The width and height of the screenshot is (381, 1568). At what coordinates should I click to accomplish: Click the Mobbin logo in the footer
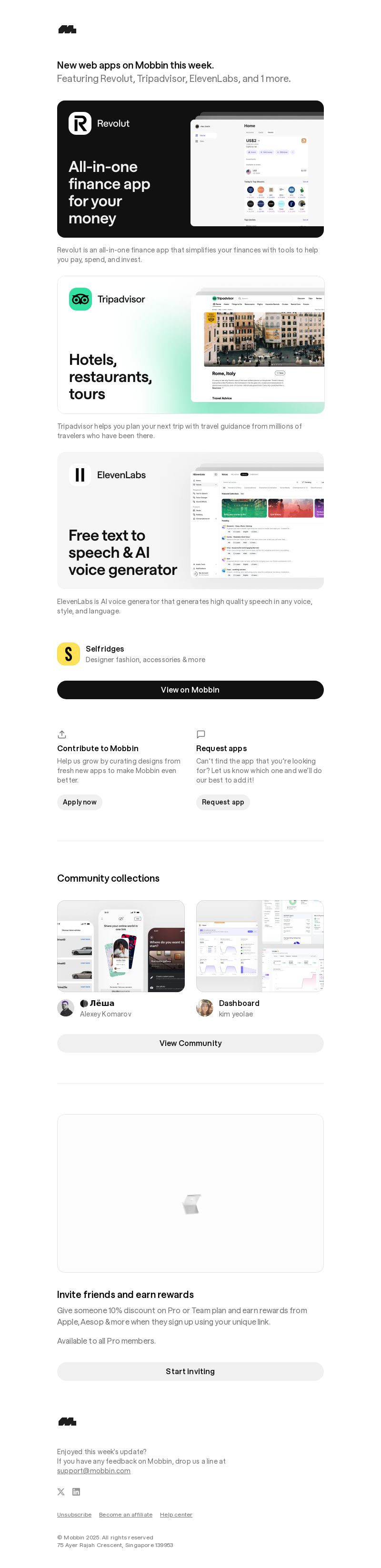67,1421
